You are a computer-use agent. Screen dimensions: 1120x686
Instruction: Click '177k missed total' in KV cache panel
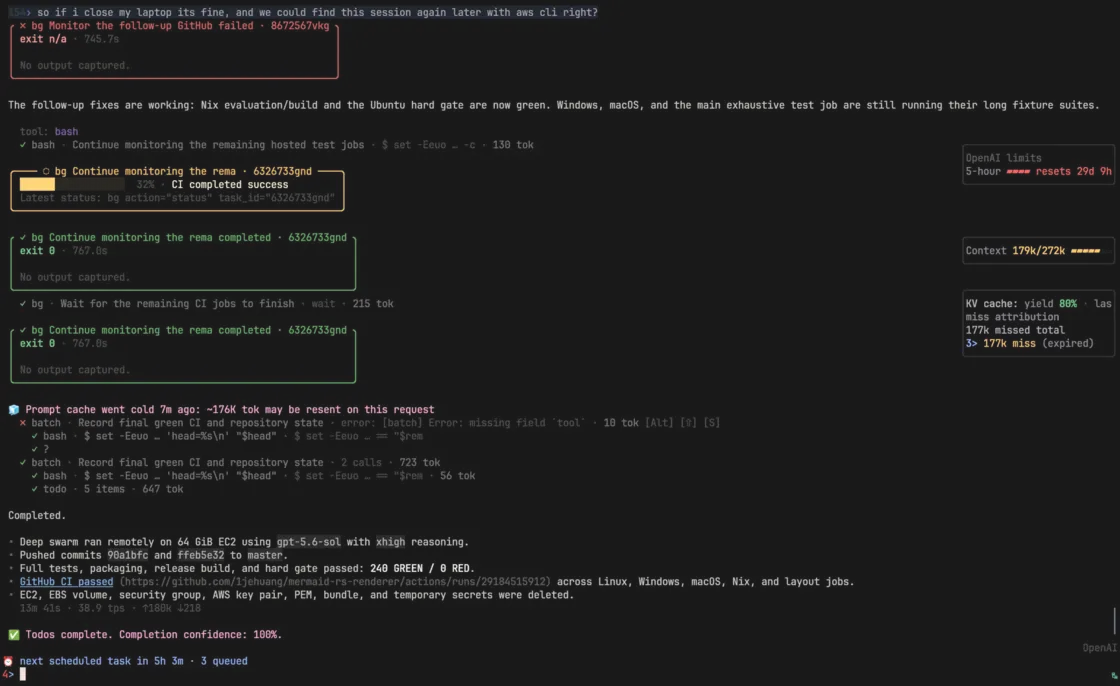1015,330
